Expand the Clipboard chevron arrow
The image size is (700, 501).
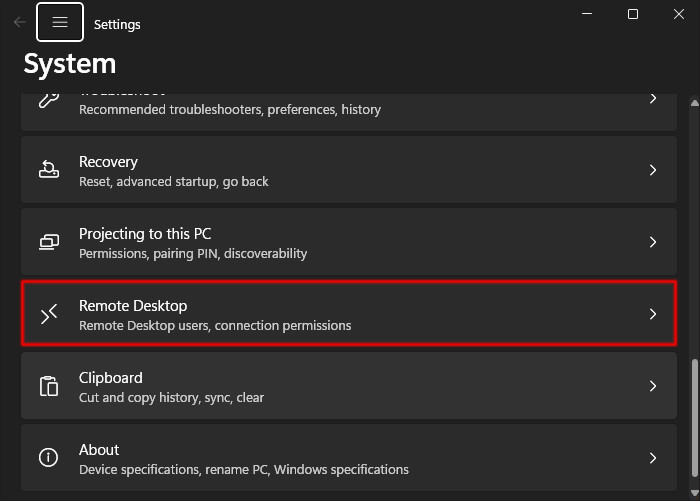point(653,386)
